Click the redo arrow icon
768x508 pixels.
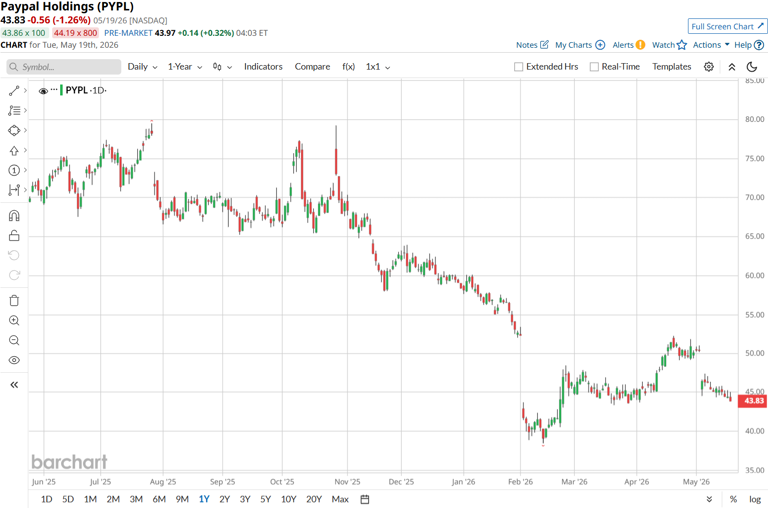tap(14, 275)
